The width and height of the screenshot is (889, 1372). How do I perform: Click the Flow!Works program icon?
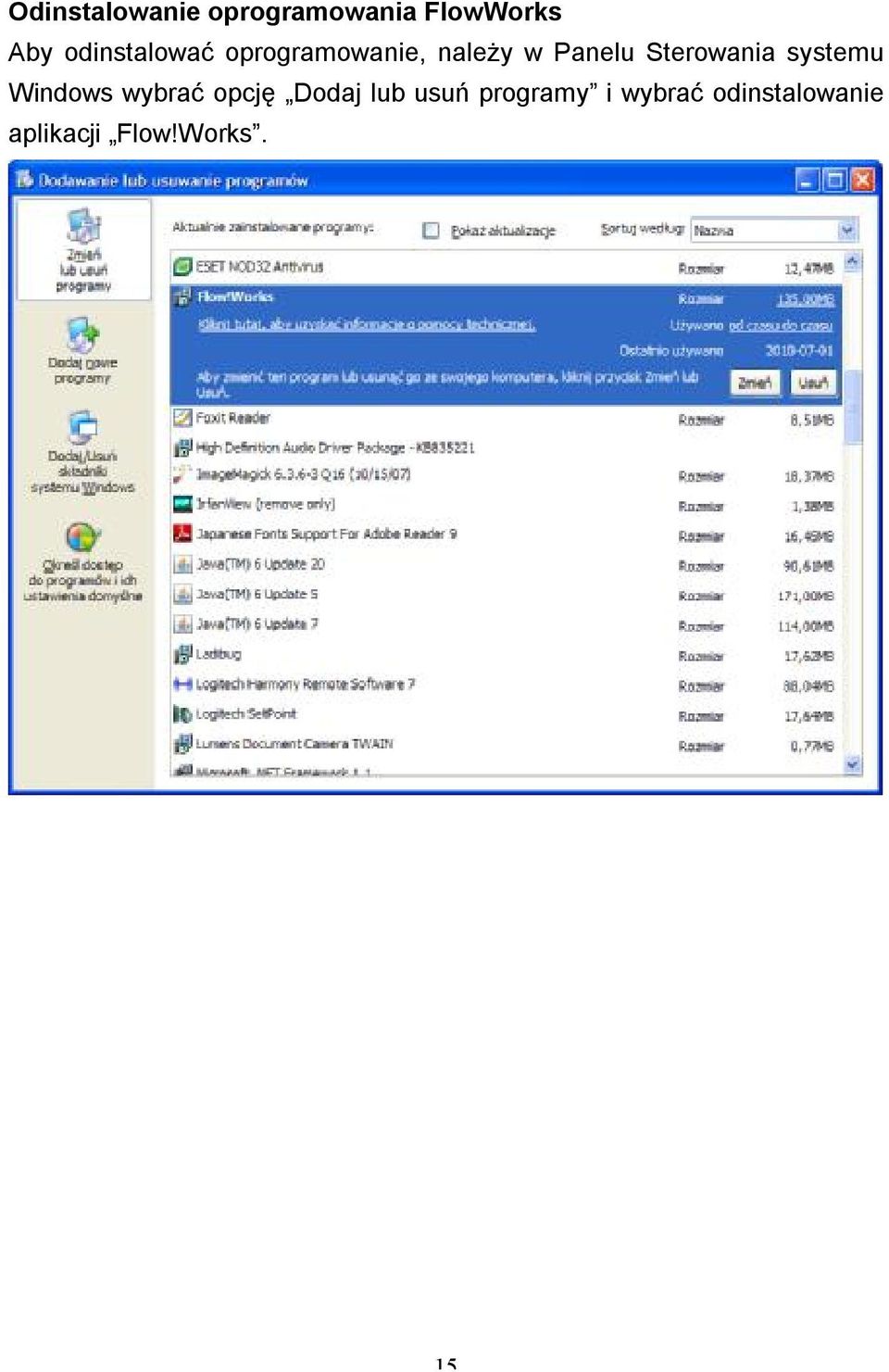pyautogui.click(x=182, y=297)
